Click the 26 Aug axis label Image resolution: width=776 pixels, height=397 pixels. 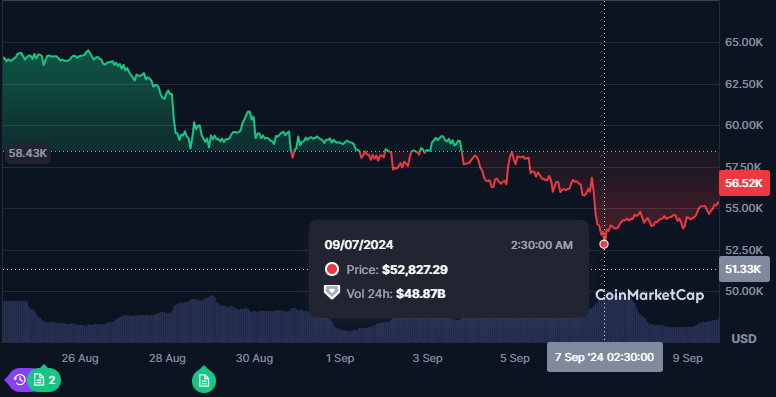pos(80,358)
